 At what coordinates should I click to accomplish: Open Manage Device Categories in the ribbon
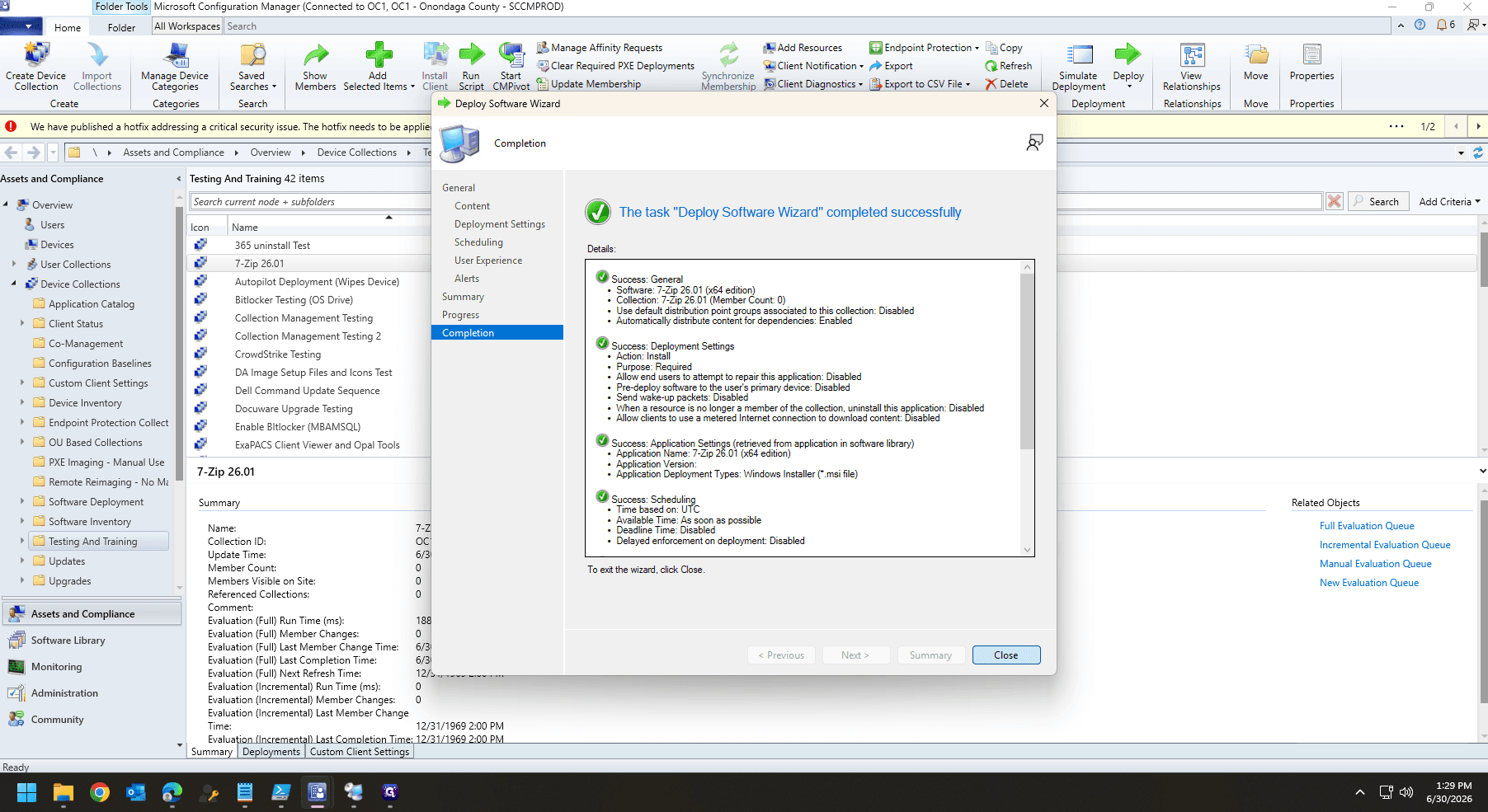(x=175, y=66)
